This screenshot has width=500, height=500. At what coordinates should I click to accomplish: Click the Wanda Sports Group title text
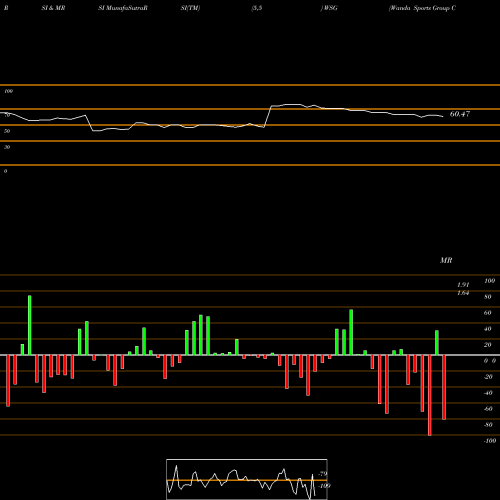click(422, 8)
